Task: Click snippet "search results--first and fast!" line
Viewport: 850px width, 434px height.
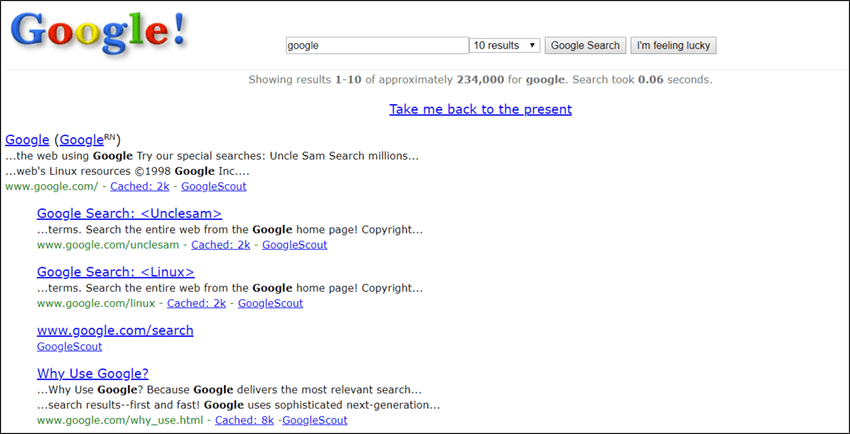Action: pyautogui.click(x=239, y=405)
